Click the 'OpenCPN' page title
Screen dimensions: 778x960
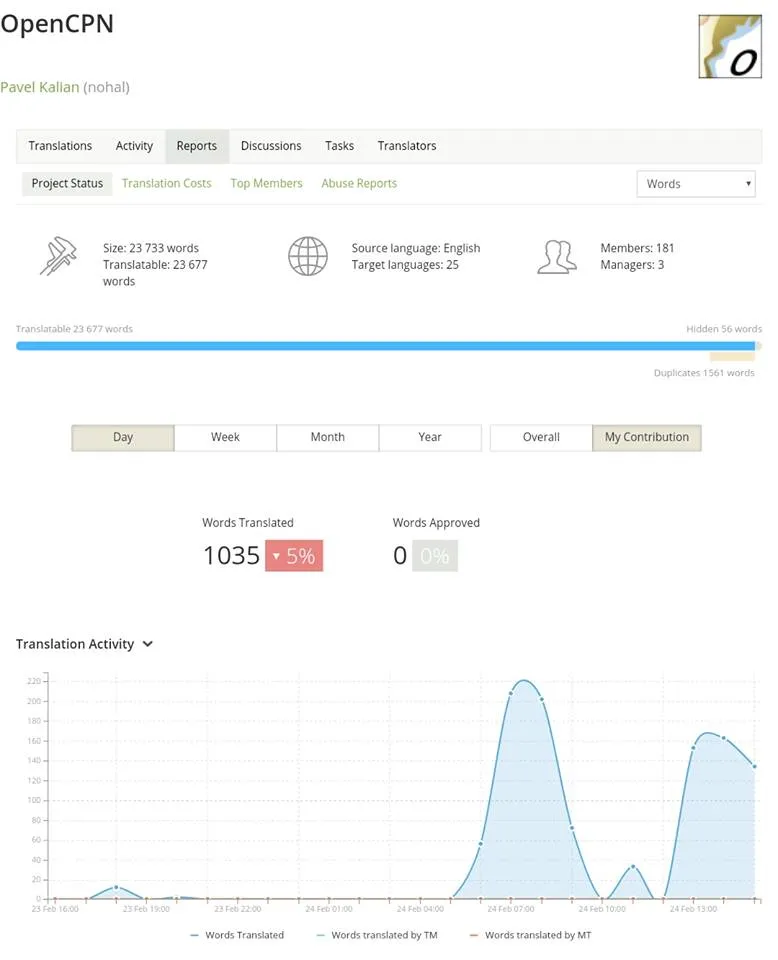point(57,24)
